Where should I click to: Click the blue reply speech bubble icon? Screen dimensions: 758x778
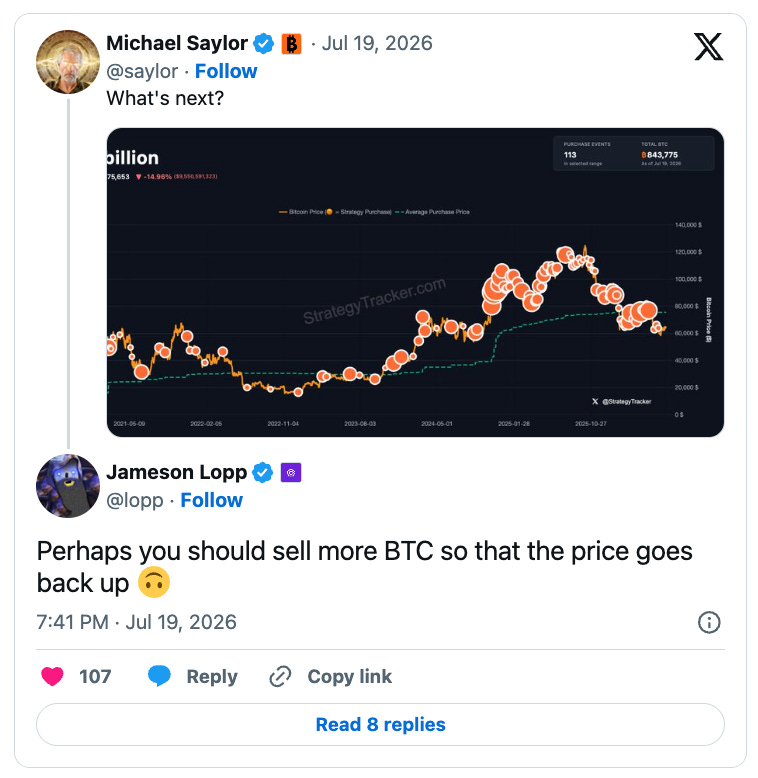tap(159, 676)
